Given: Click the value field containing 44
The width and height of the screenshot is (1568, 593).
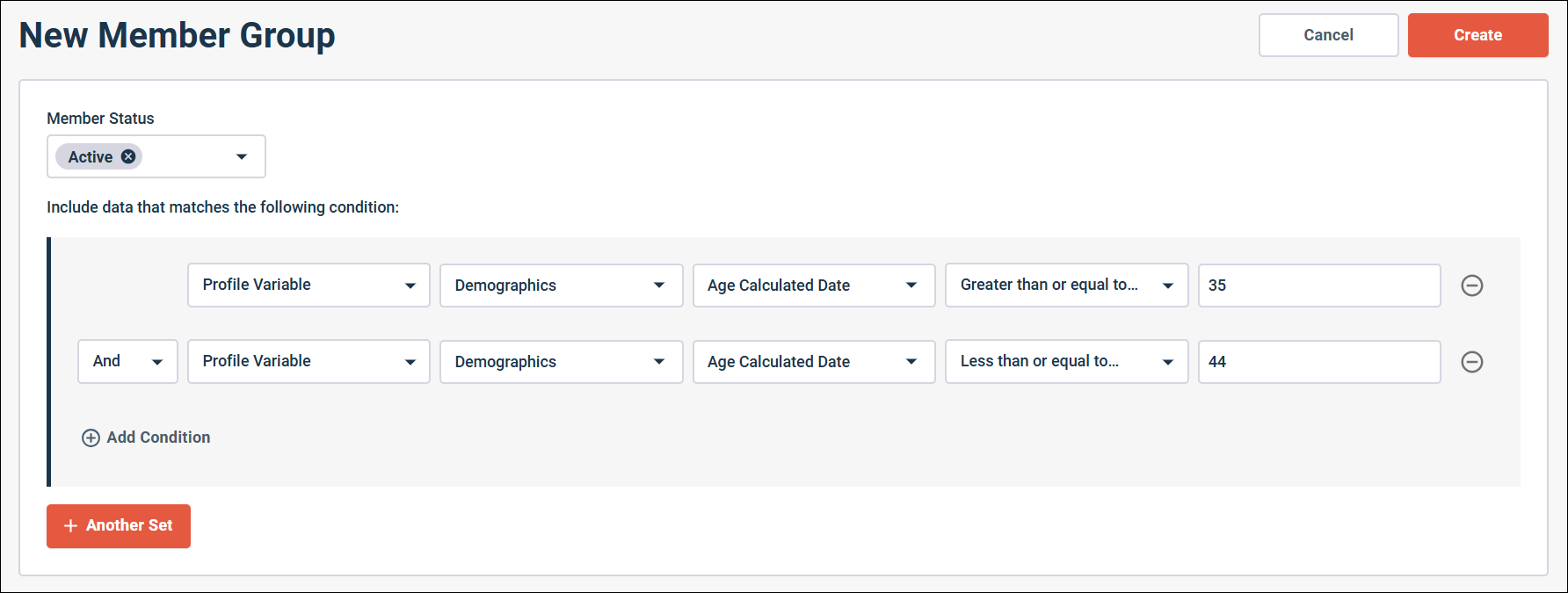Looking at the screenshot, I should [1318, 362].
